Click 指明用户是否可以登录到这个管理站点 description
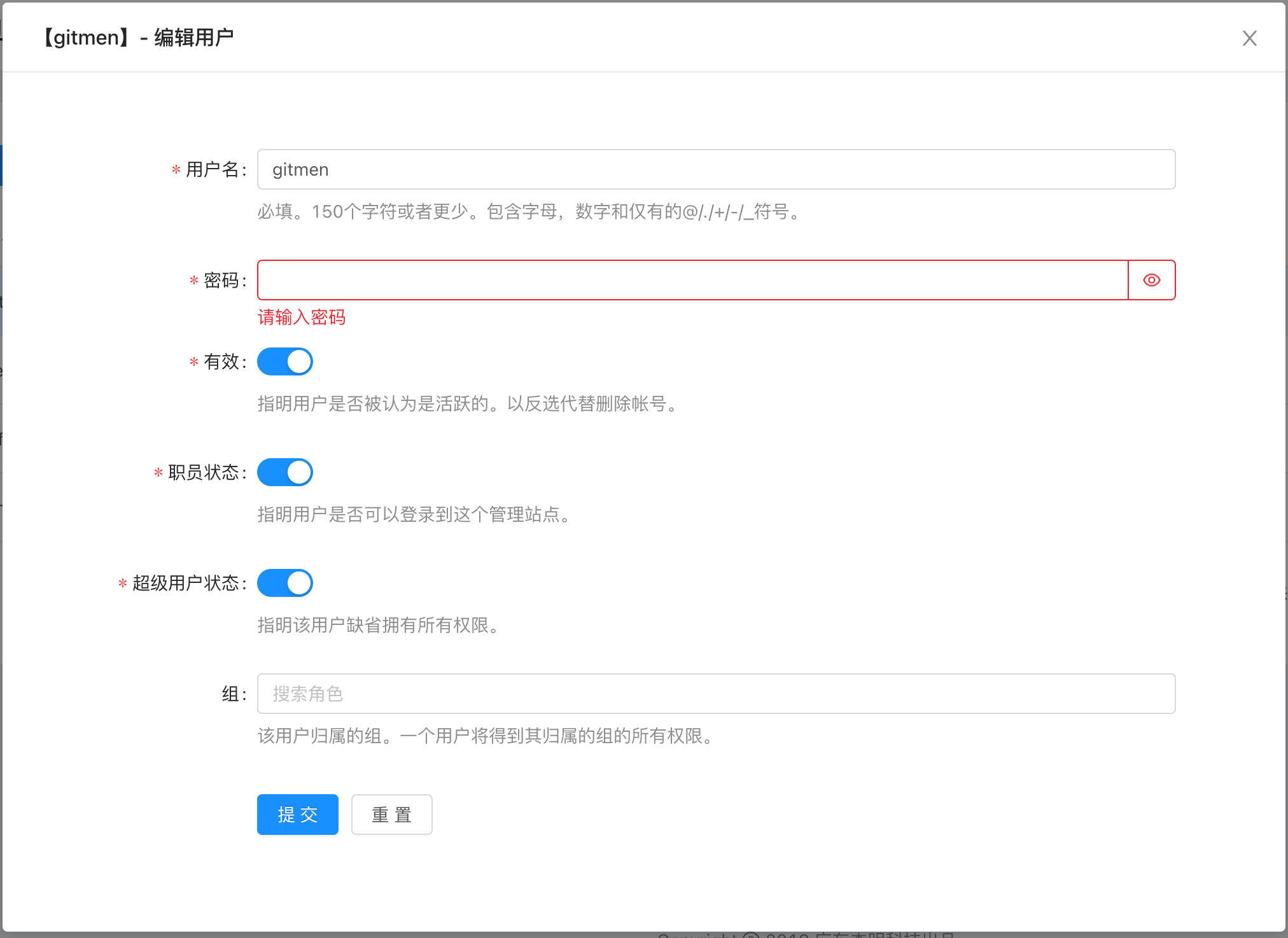The image size is (1288, 938). pyautogui.click(x=416, y=514)
